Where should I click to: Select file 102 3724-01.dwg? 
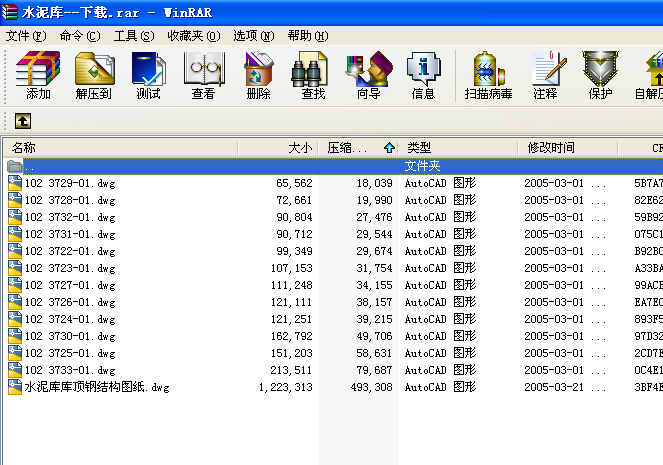click(x=70, y=319)
